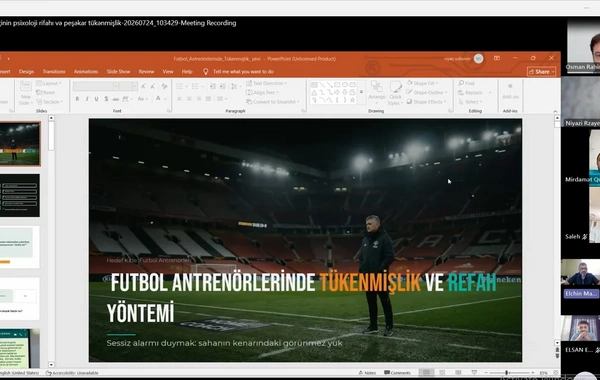Select the triangle shape in the gallery
Screen dimensions: 600x380
click(314, 92)
